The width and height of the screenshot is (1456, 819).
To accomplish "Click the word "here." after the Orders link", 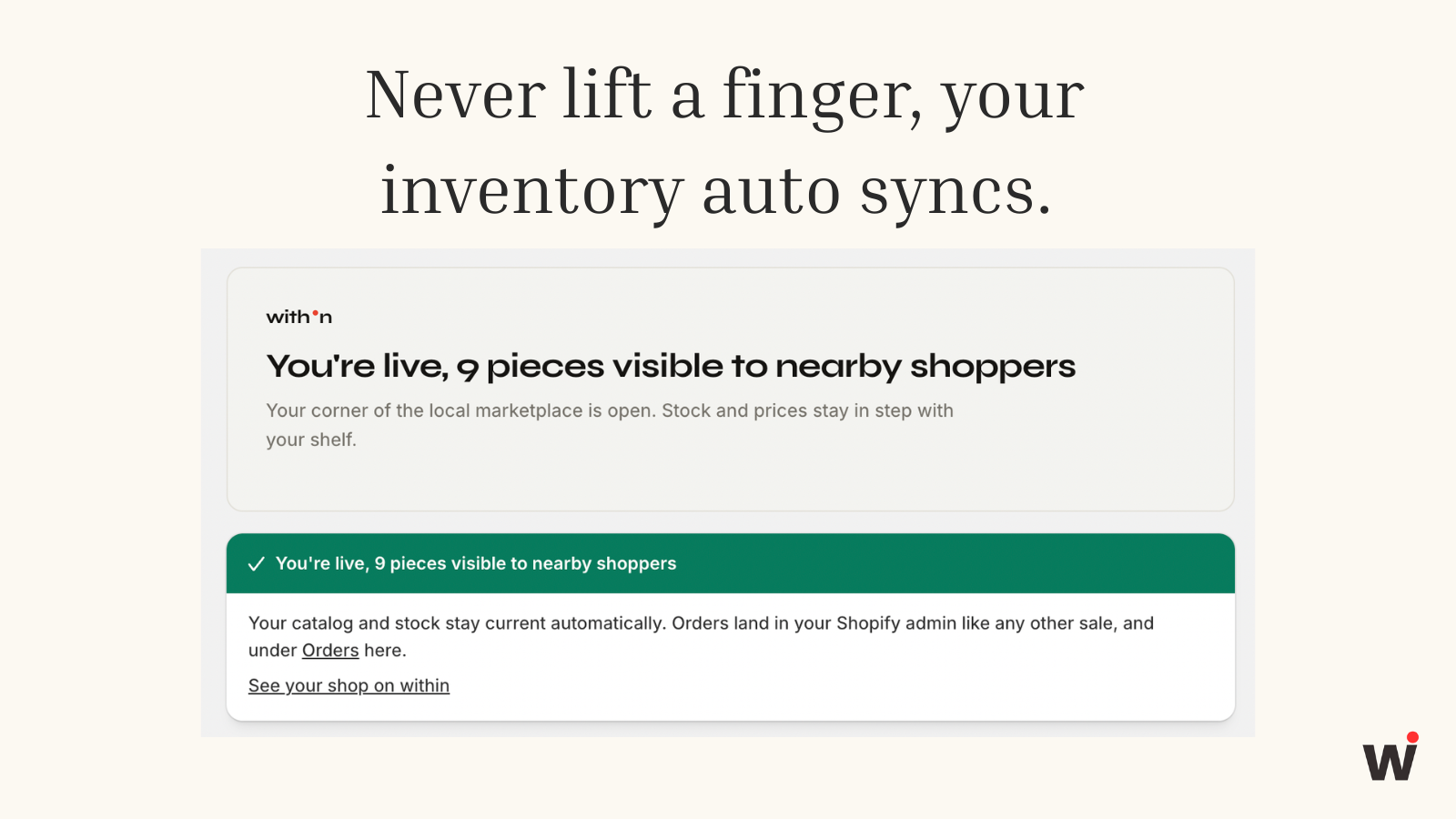I will pyautogui.click(x=385, y=651).
